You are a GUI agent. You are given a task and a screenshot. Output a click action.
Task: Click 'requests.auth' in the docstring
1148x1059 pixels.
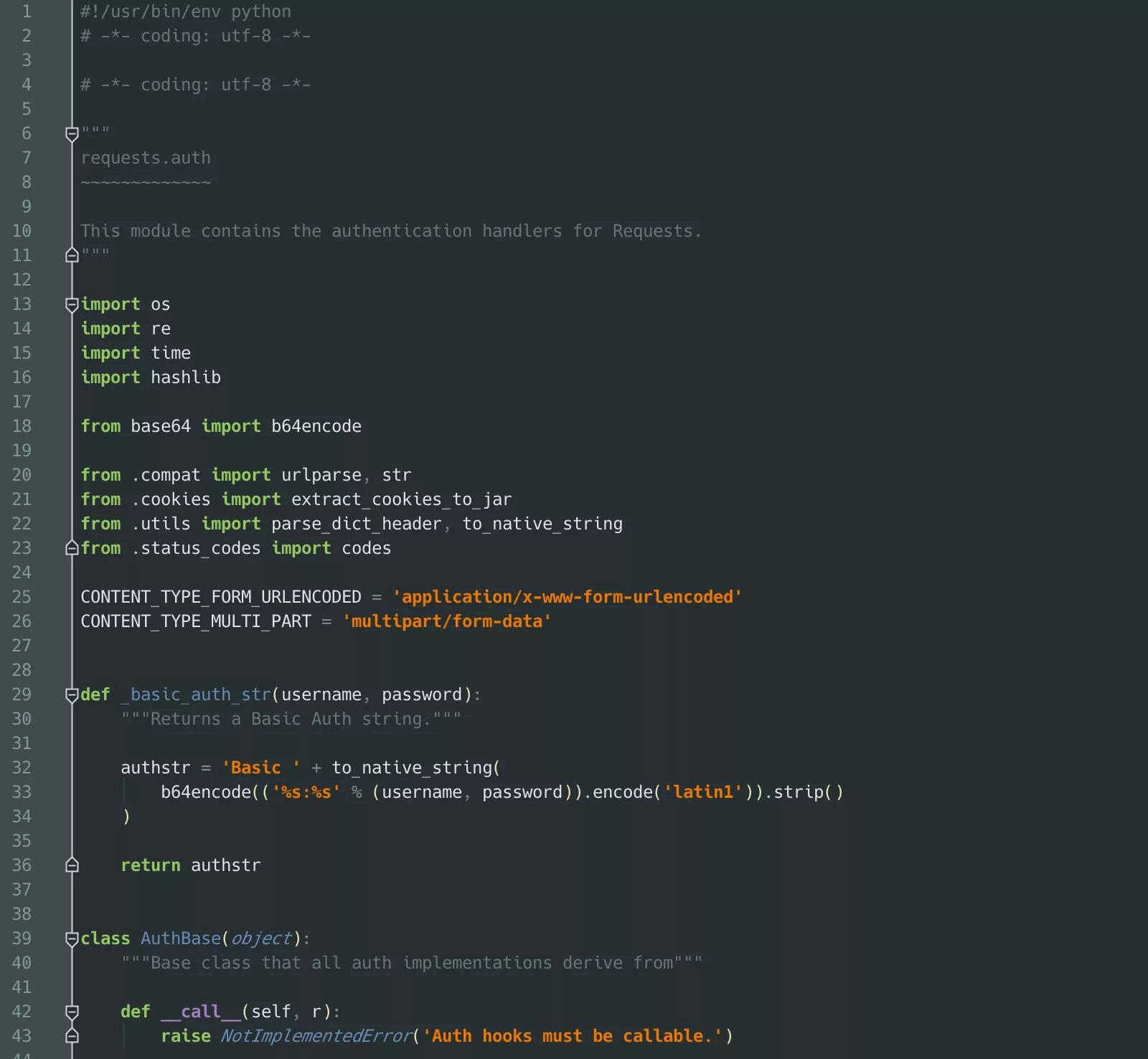pos(146,158)
